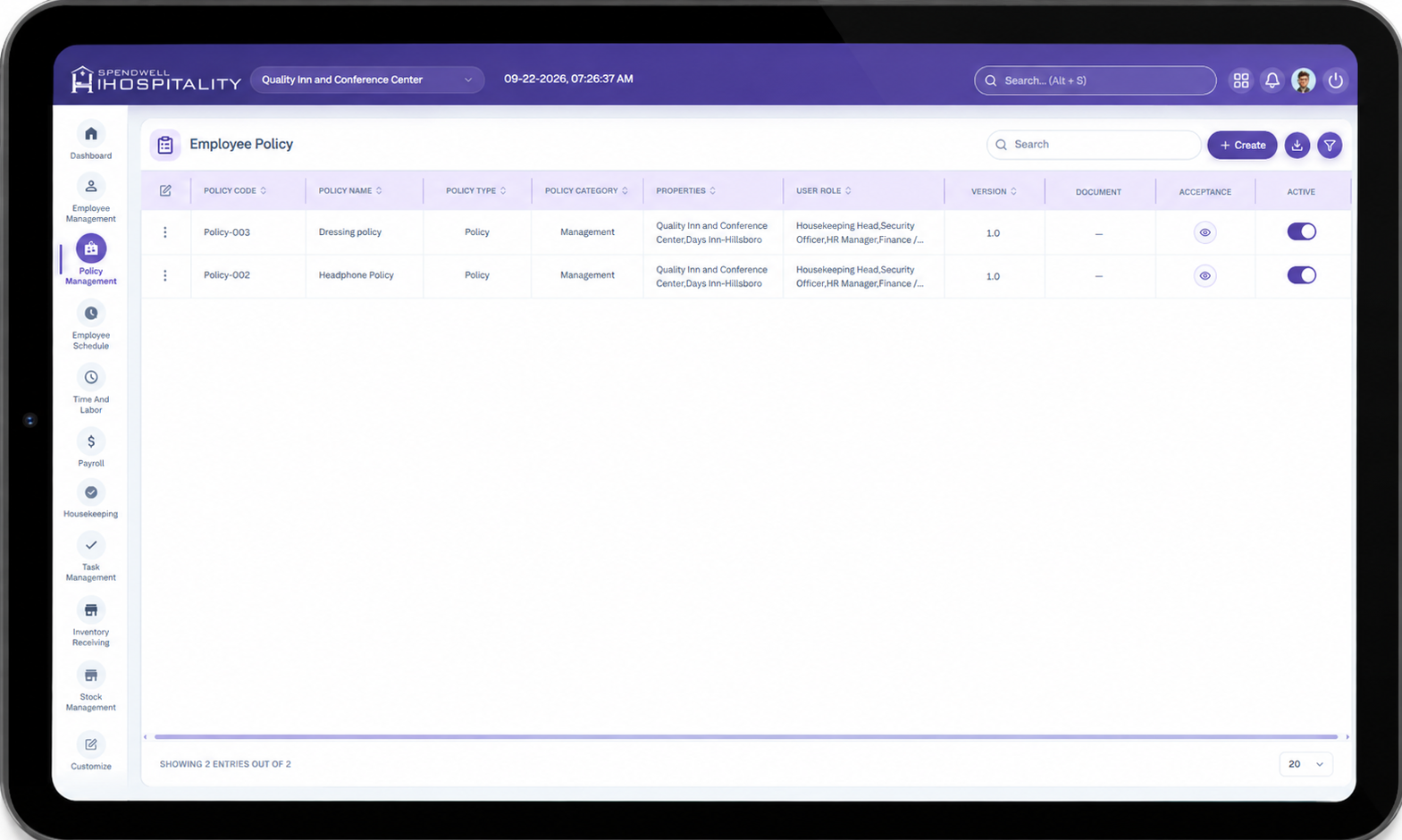Open row actions menu for Policy-003

point(165,232)
